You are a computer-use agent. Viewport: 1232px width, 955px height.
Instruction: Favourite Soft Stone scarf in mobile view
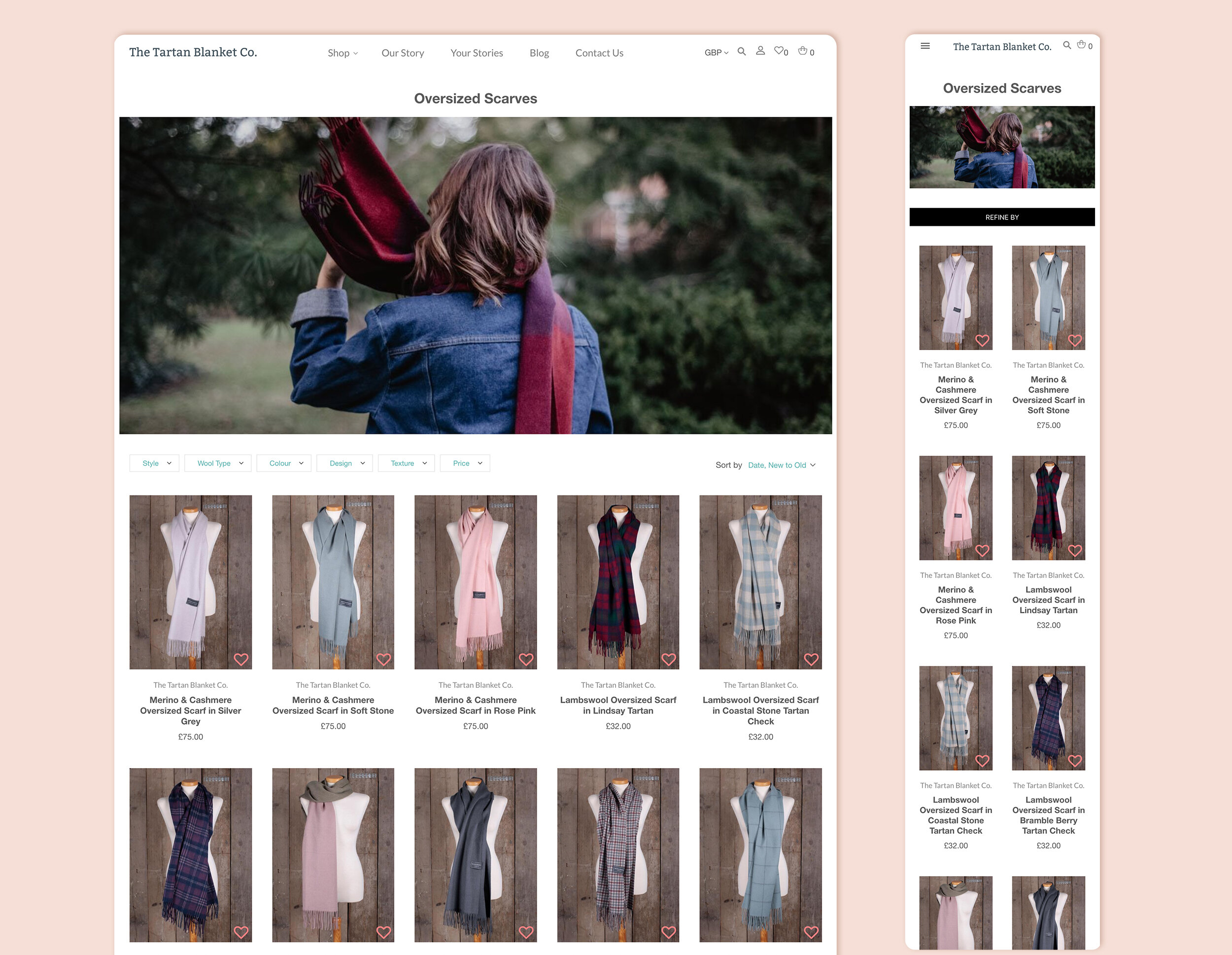click(1075, 341)
